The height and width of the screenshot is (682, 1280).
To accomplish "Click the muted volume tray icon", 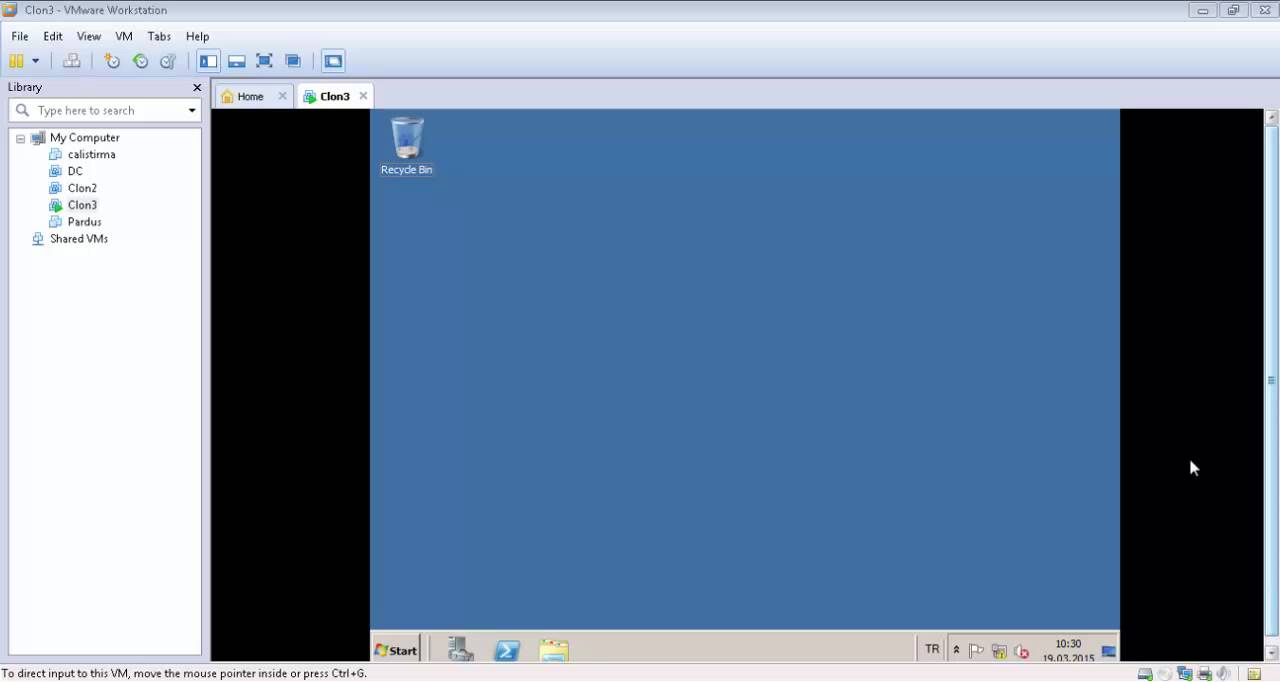I will point(1021,651).
